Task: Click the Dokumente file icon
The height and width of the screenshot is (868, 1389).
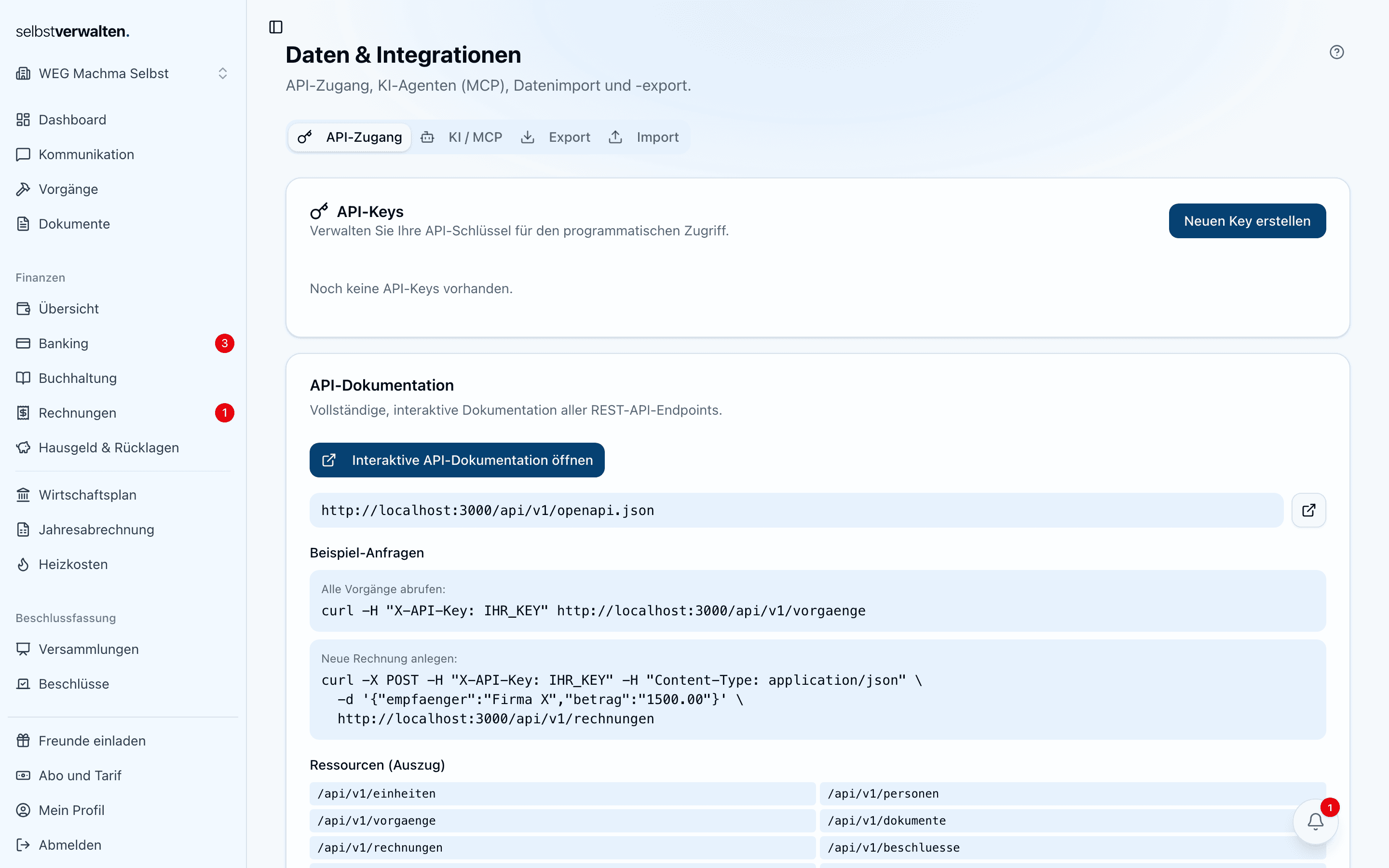Action: (23, 224)
